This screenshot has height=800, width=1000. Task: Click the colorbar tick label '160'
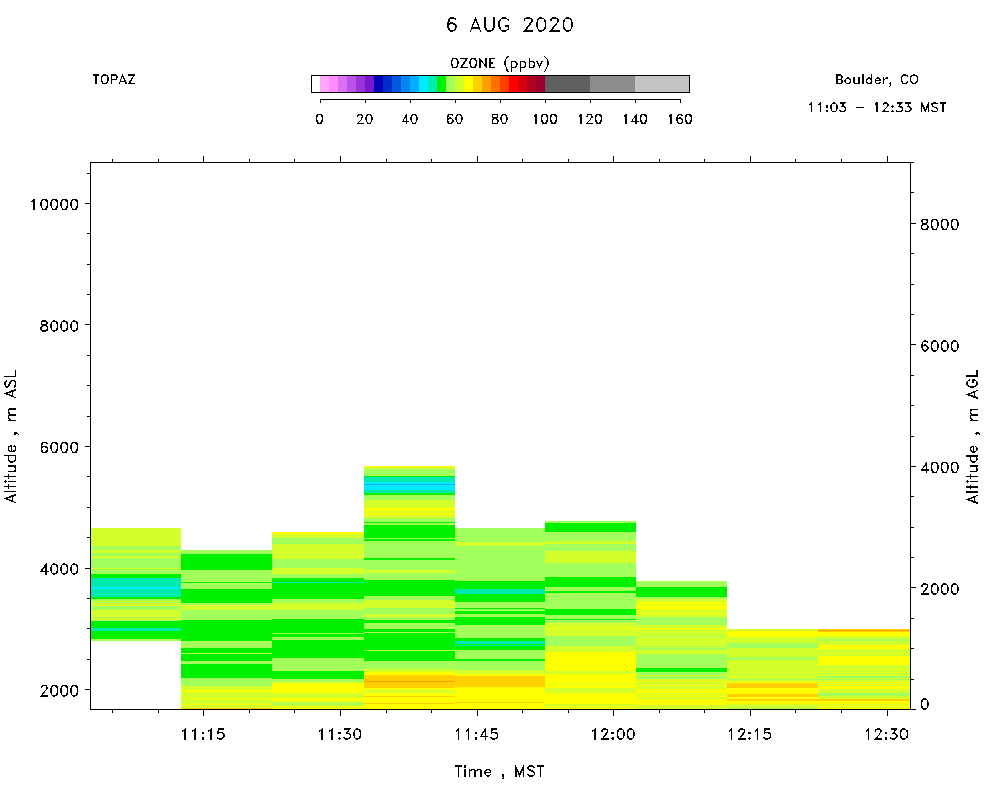pos(680,119)
